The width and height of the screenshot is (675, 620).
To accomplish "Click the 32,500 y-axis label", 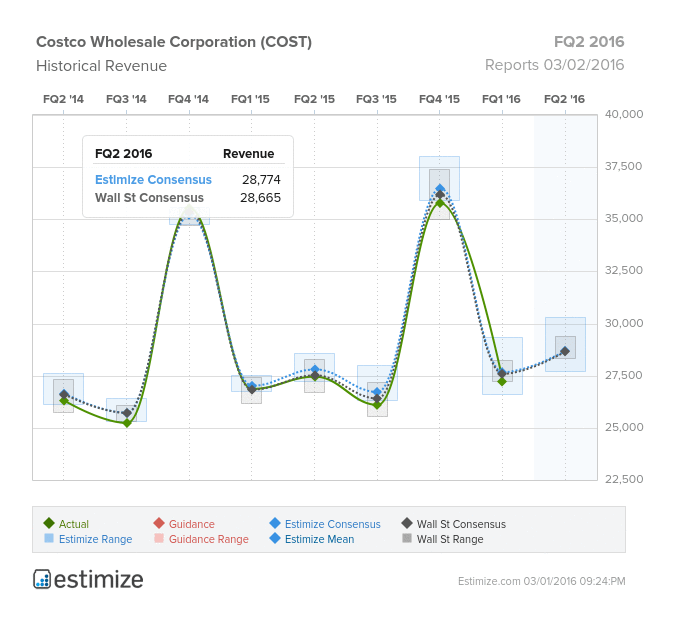I will tap(624, 270).
